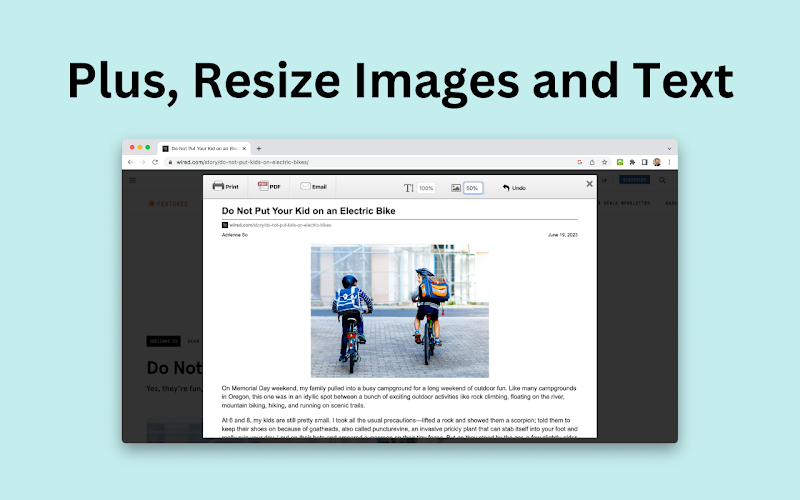The width and height of the screenshot is (800, 500).
Task: Click the Subscribe button on Wired page
Action: point(634,180)
